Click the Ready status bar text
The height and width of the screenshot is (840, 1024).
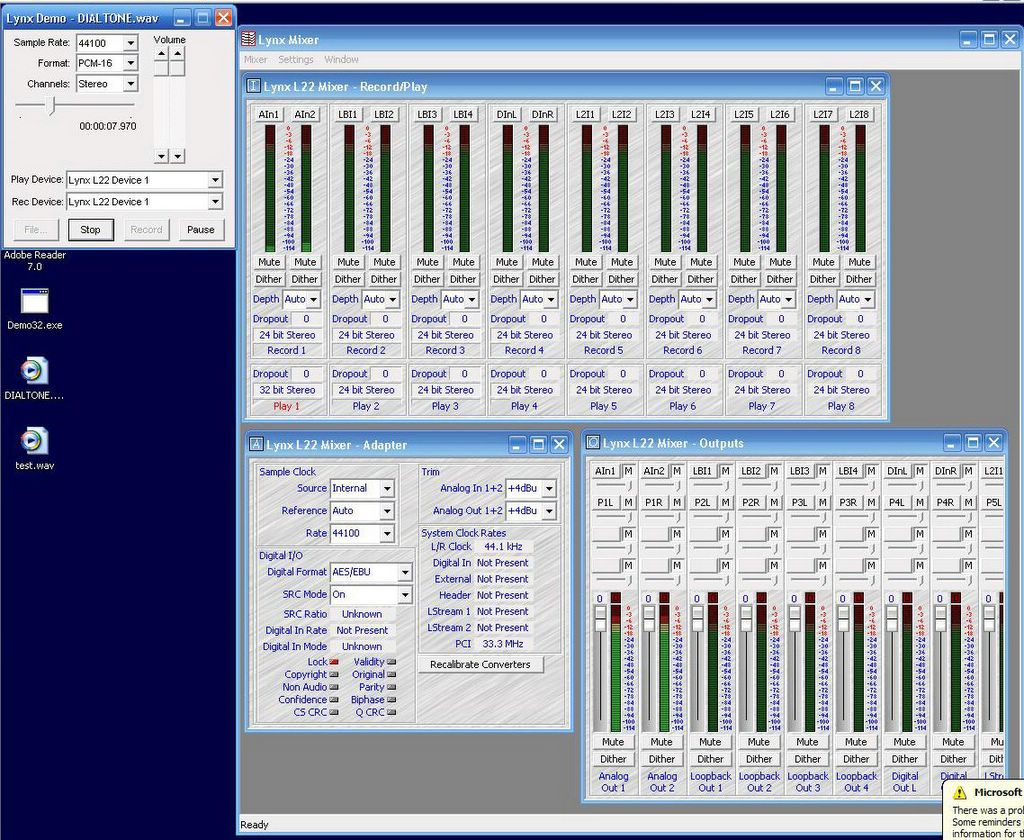click(x=254, y=825)
